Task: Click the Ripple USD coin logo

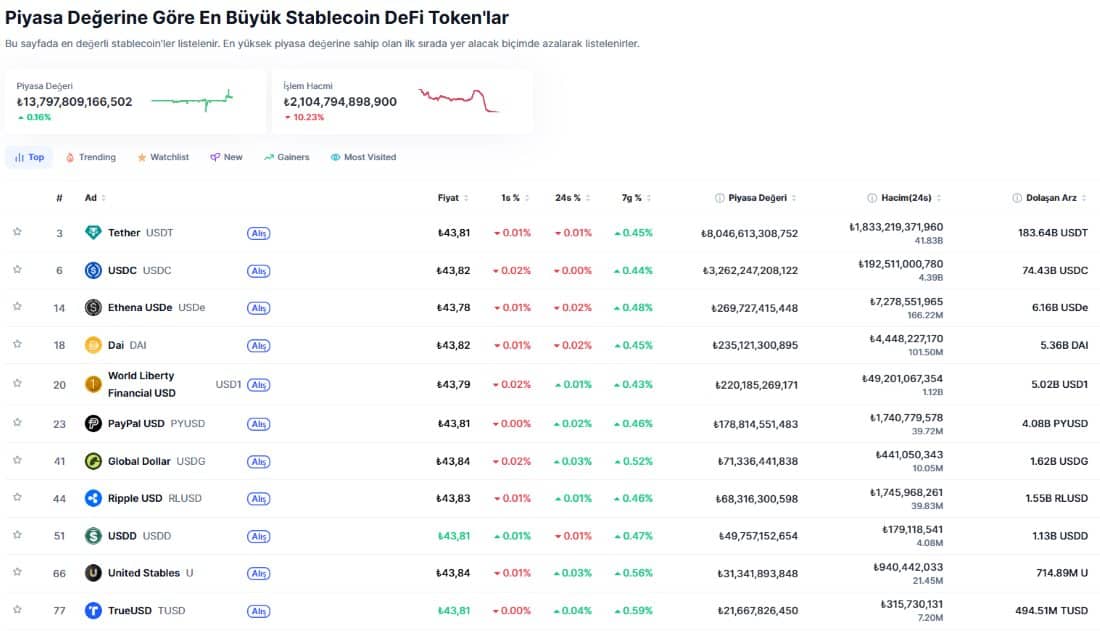Action: [93, 498]
